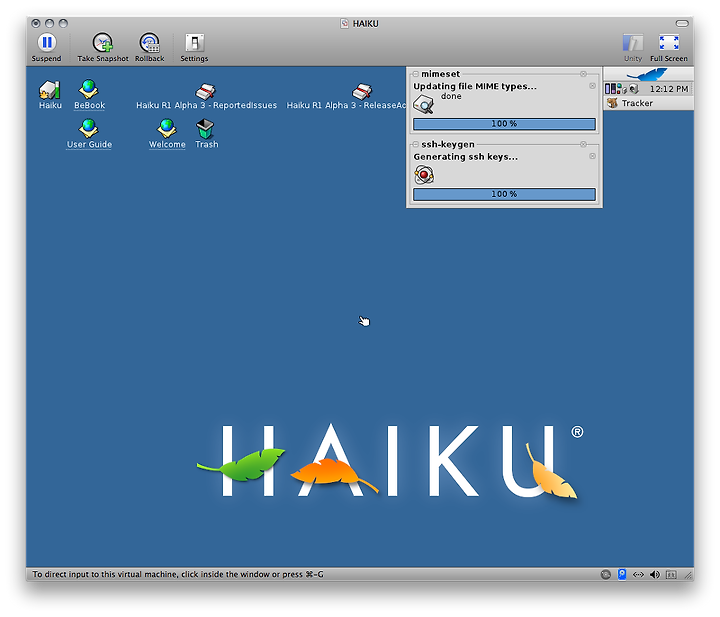This screenshot has width=720, height=617.
Task: Open the Deskbar leaf menu
Action: [648, 74]
